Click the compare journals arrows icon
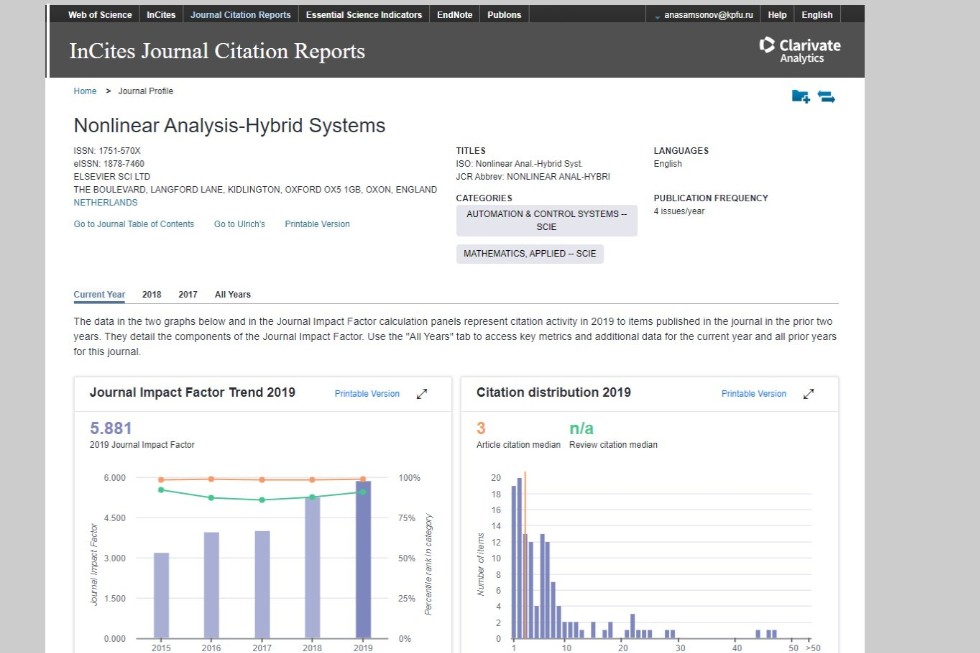Image resolution: width=980 pixels, height=653 pixels. click(826, 96)
